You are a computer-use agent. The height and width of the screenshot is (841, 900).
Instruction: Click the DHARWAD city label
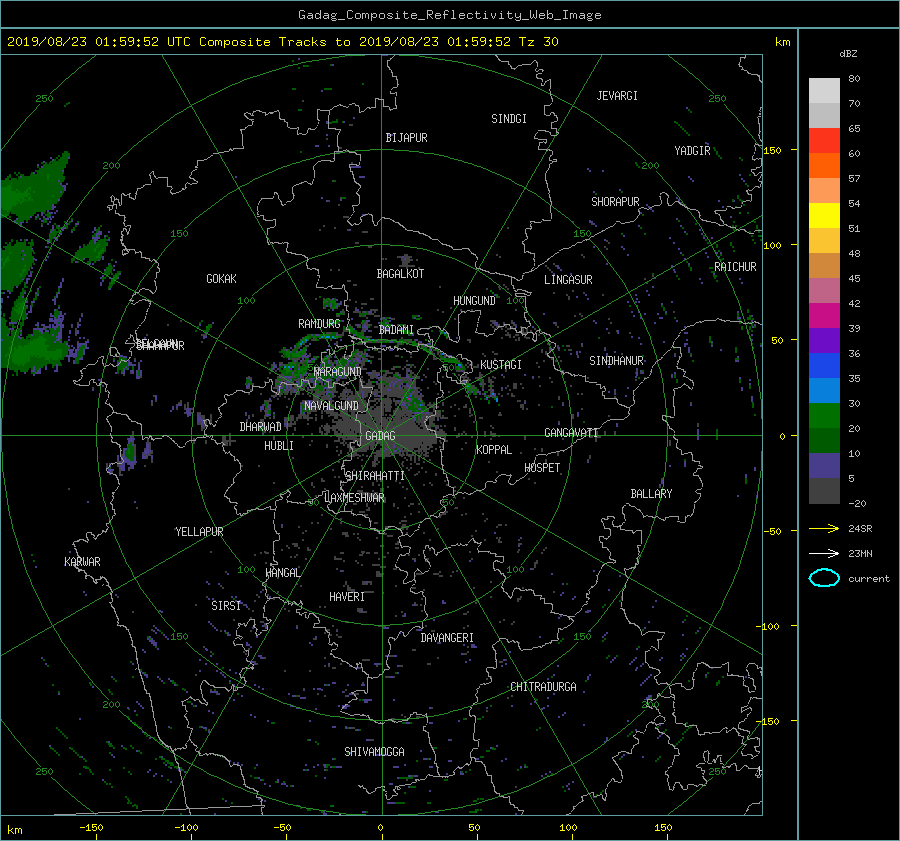pyautogui.click(x=261, y=427)
